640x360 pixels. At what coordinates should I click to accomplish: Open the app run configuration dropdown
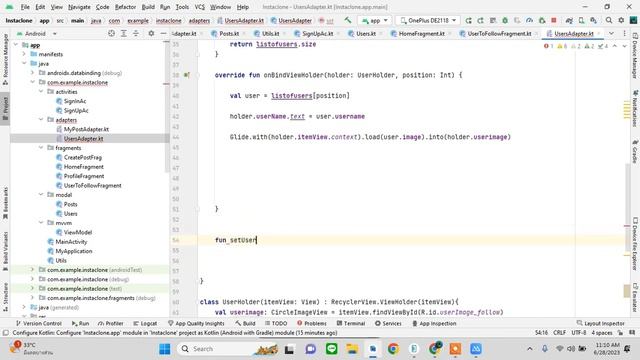(x=374, y=20)
